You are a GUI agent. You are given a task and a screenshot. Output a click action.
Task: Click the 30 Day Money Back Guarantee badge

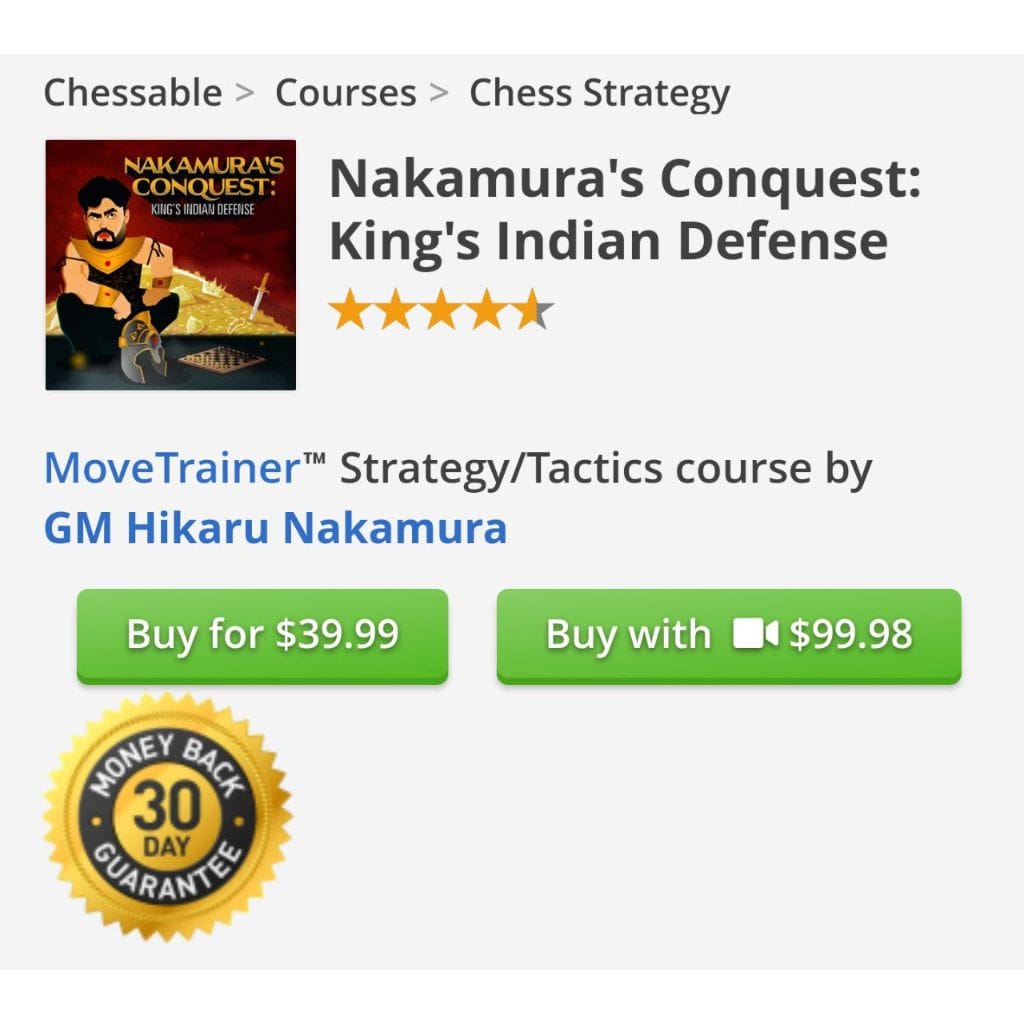168,816
